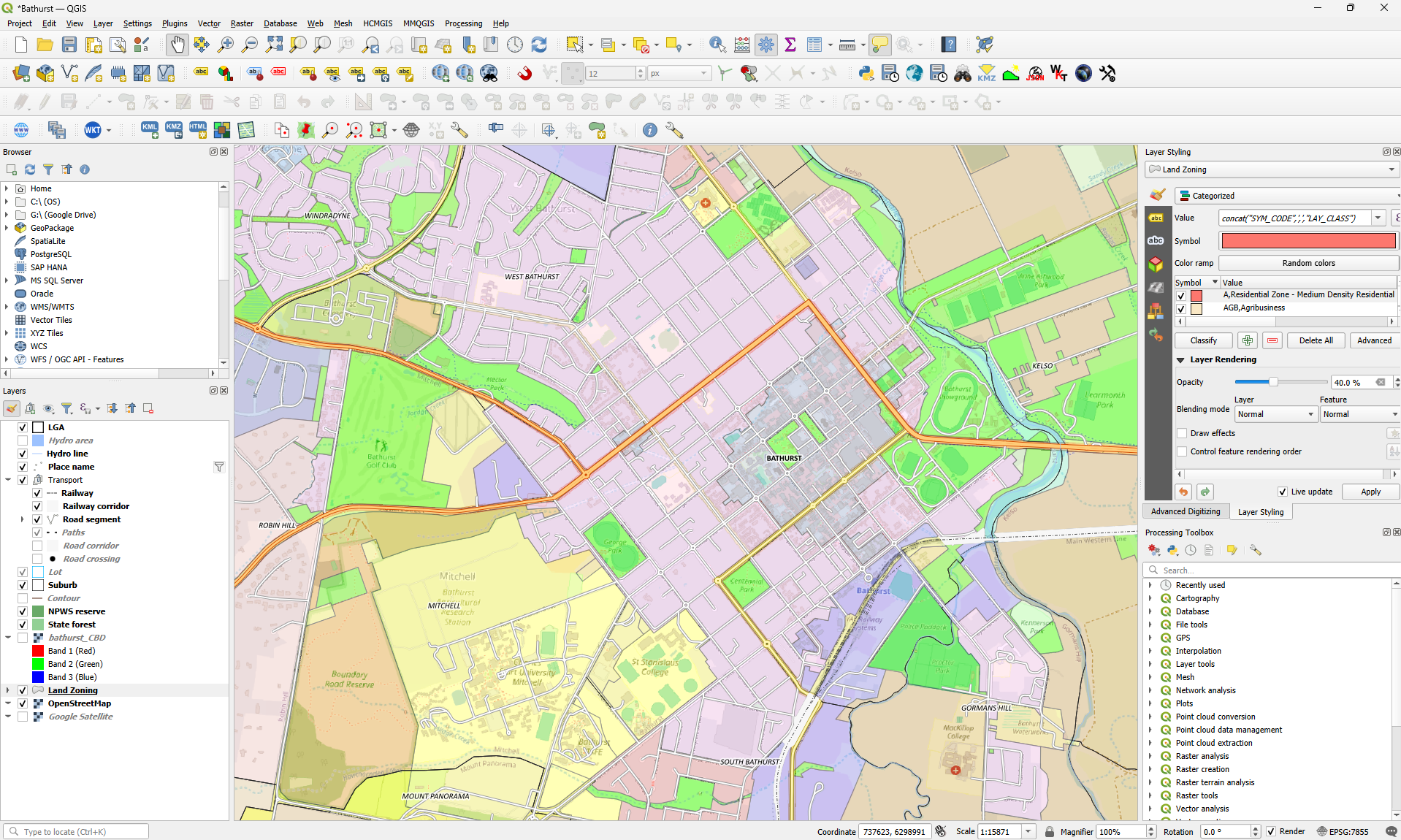Hide the State forest layer
Screen dimensions: 1401x840
[23, 625]
